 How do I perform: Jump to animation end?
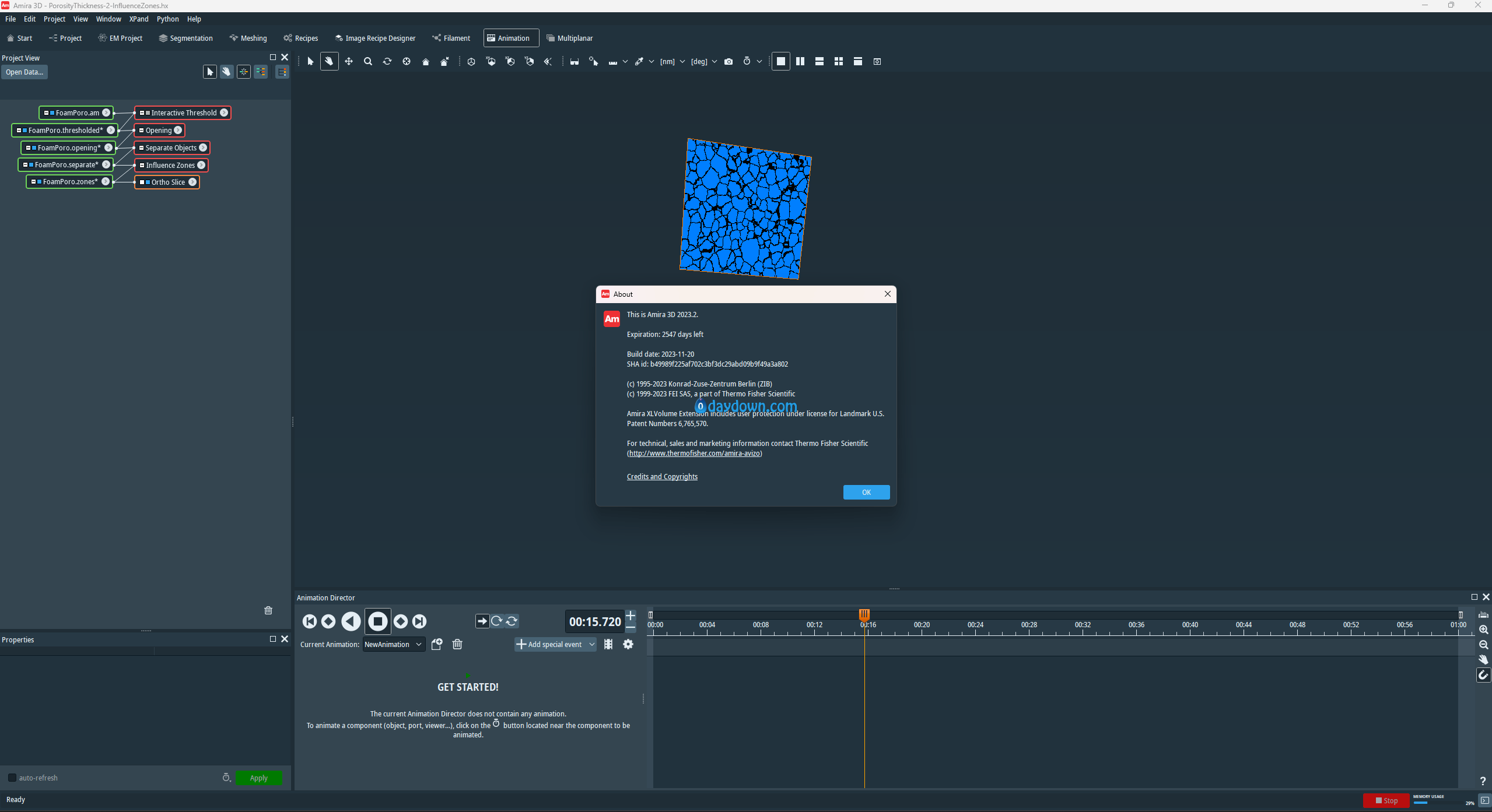tap(419, 621)
